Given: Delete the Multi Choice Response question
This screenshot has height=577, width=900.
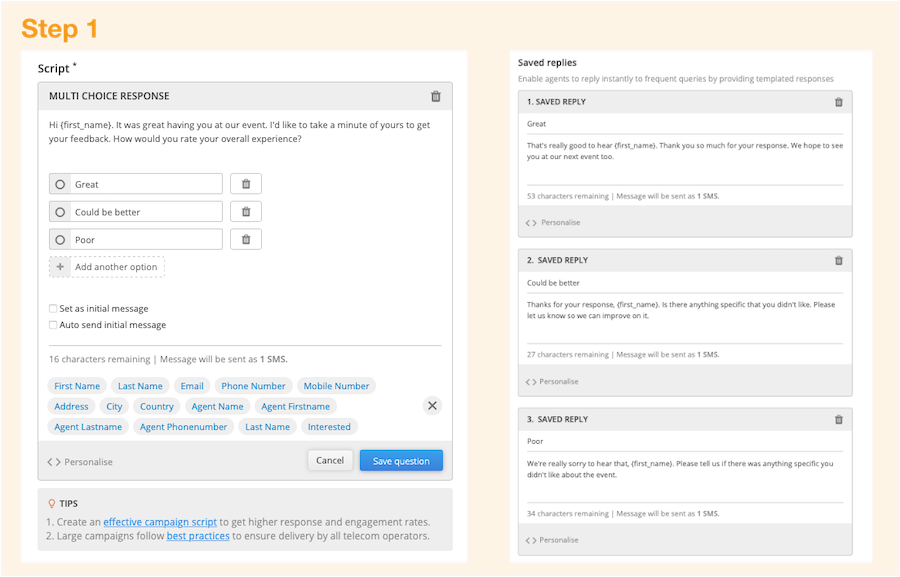Looking at the screenshot, I should point(436,96).
